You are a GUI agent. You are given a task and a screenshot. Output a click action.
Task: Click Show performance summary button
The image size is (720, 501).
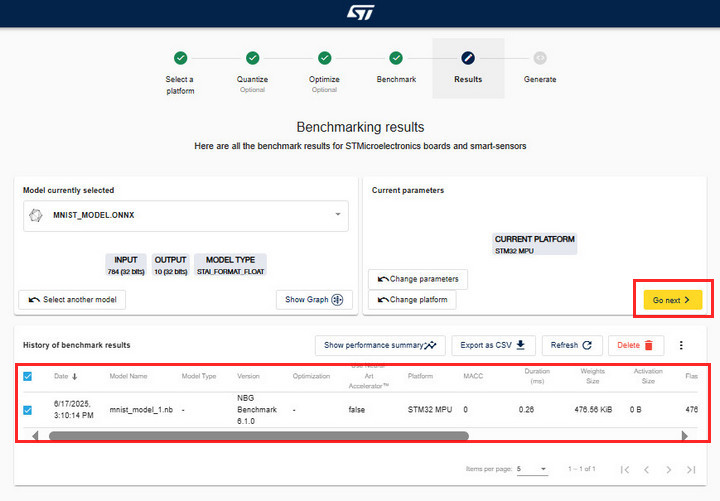pos(380,345)
